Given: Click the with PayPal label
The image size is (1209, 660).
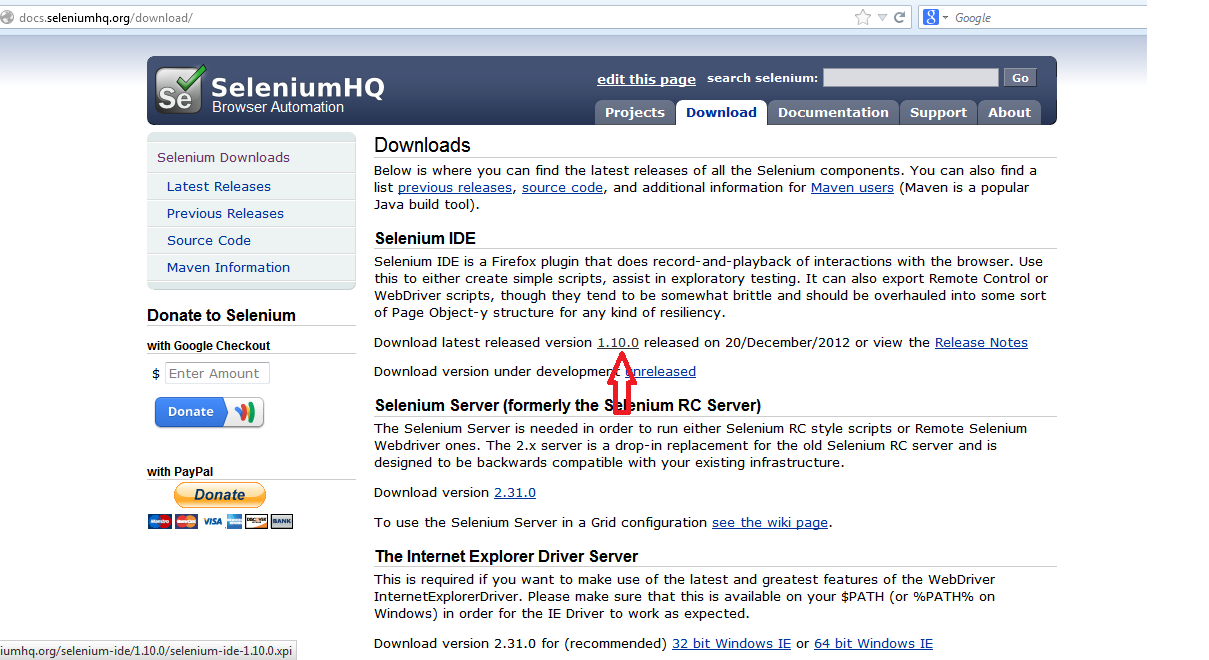Looking at the screenshot, I should (x=180, y=472).
